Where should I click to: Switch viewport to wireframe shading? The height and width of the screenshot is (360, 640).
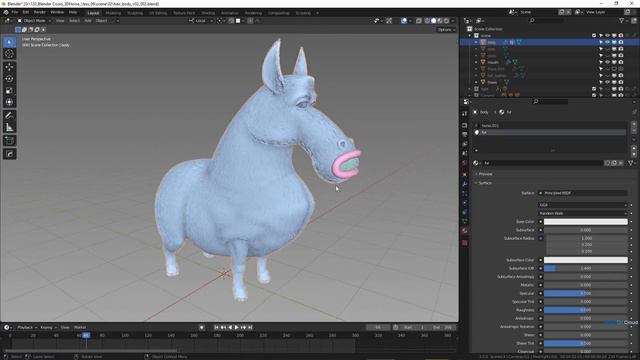click(427, 20)
